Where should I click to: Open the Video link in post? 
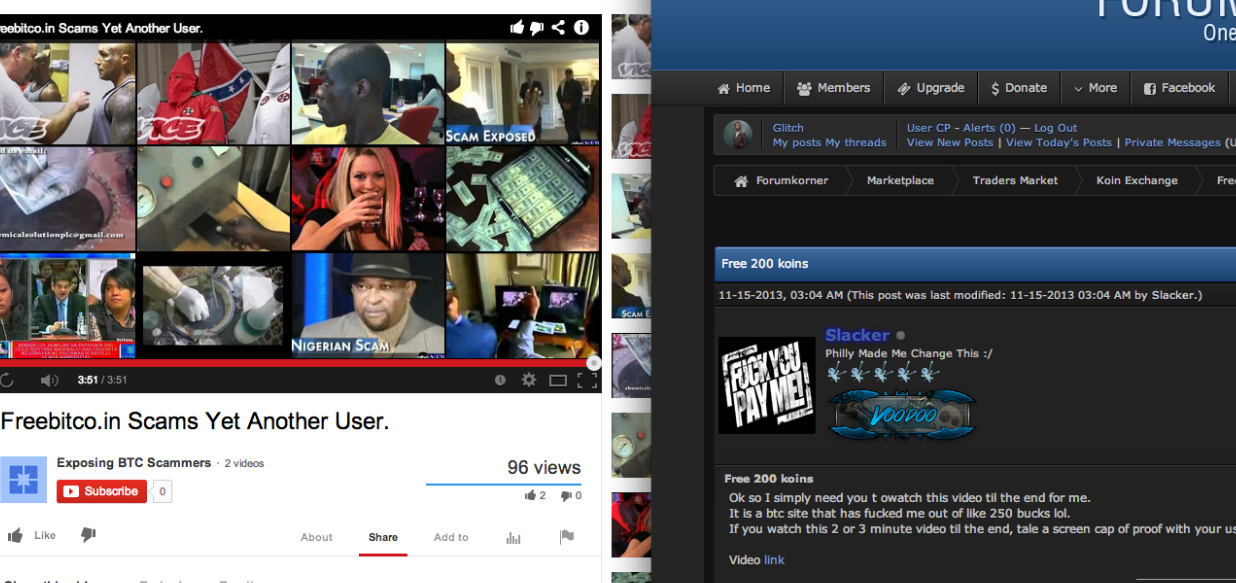click(x=775, y=560)
